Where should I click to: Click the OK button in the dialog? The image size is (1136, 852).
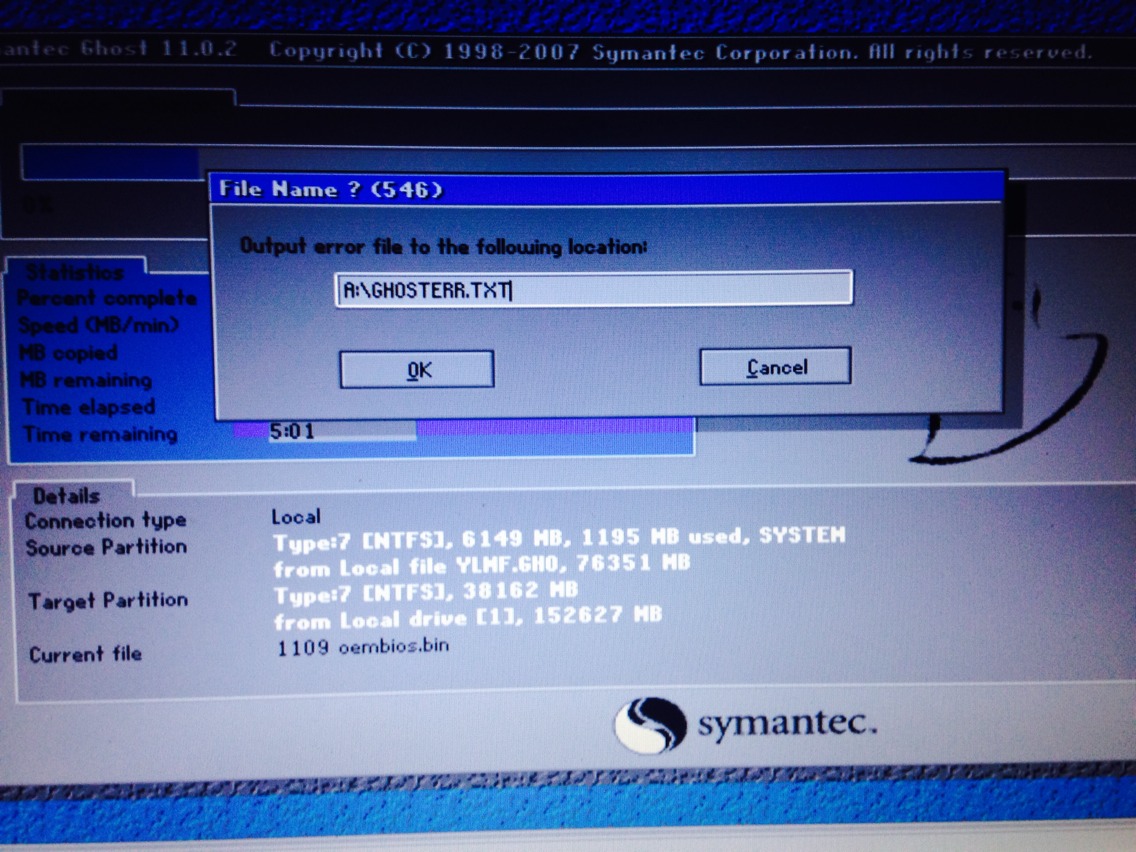(417, 369)
